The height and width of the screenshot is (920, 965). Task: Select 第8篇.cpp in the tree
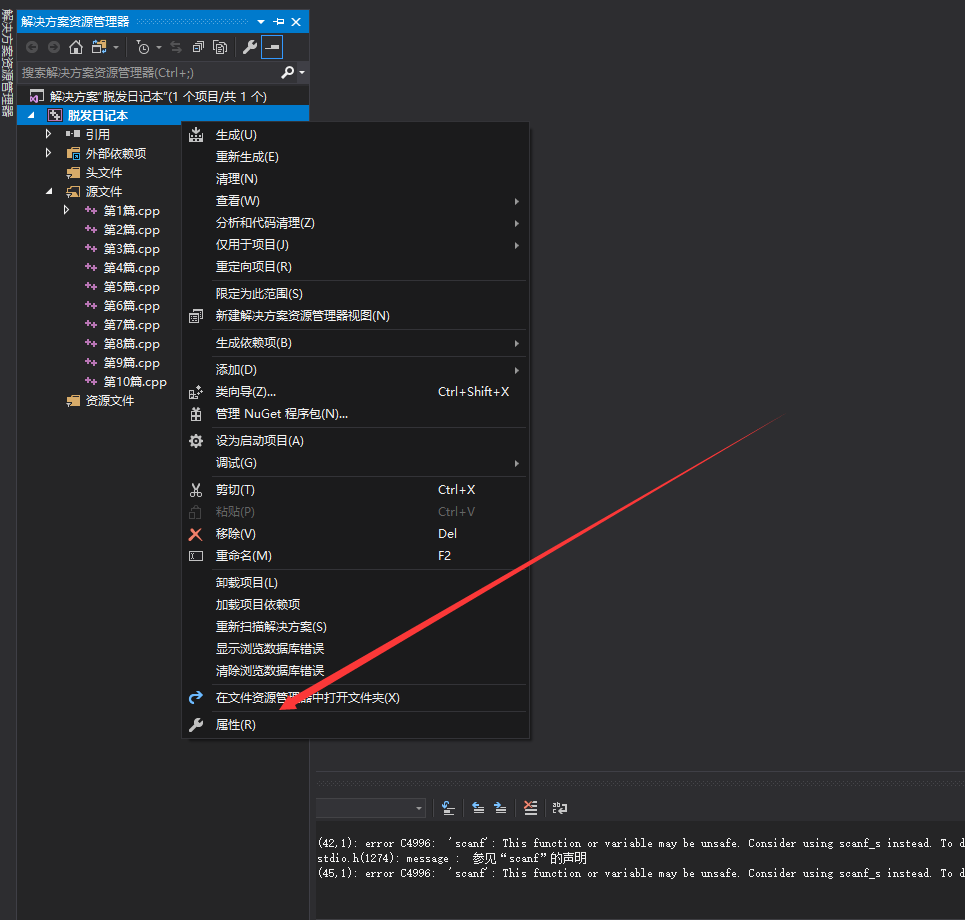(131, 344)
